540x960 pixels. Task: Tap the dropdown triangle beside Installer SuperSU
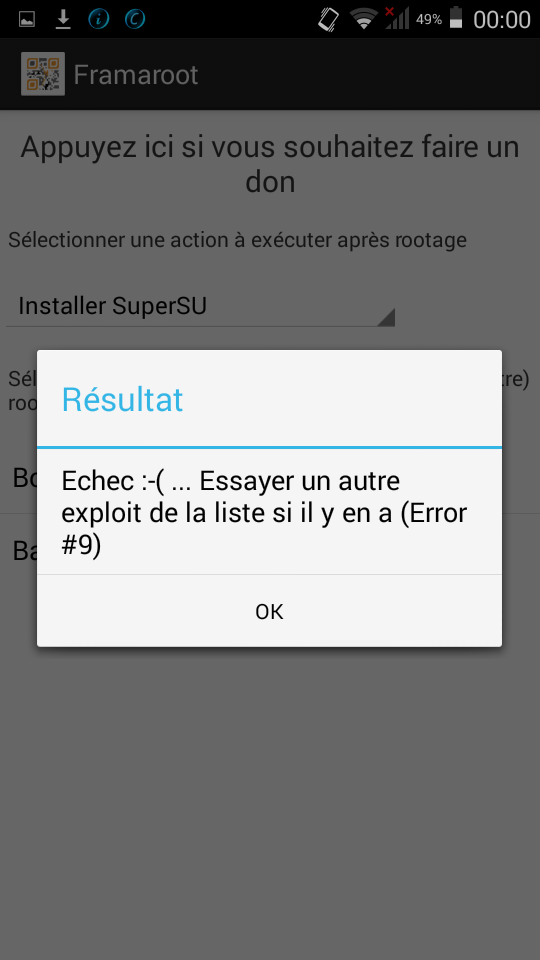386,317
